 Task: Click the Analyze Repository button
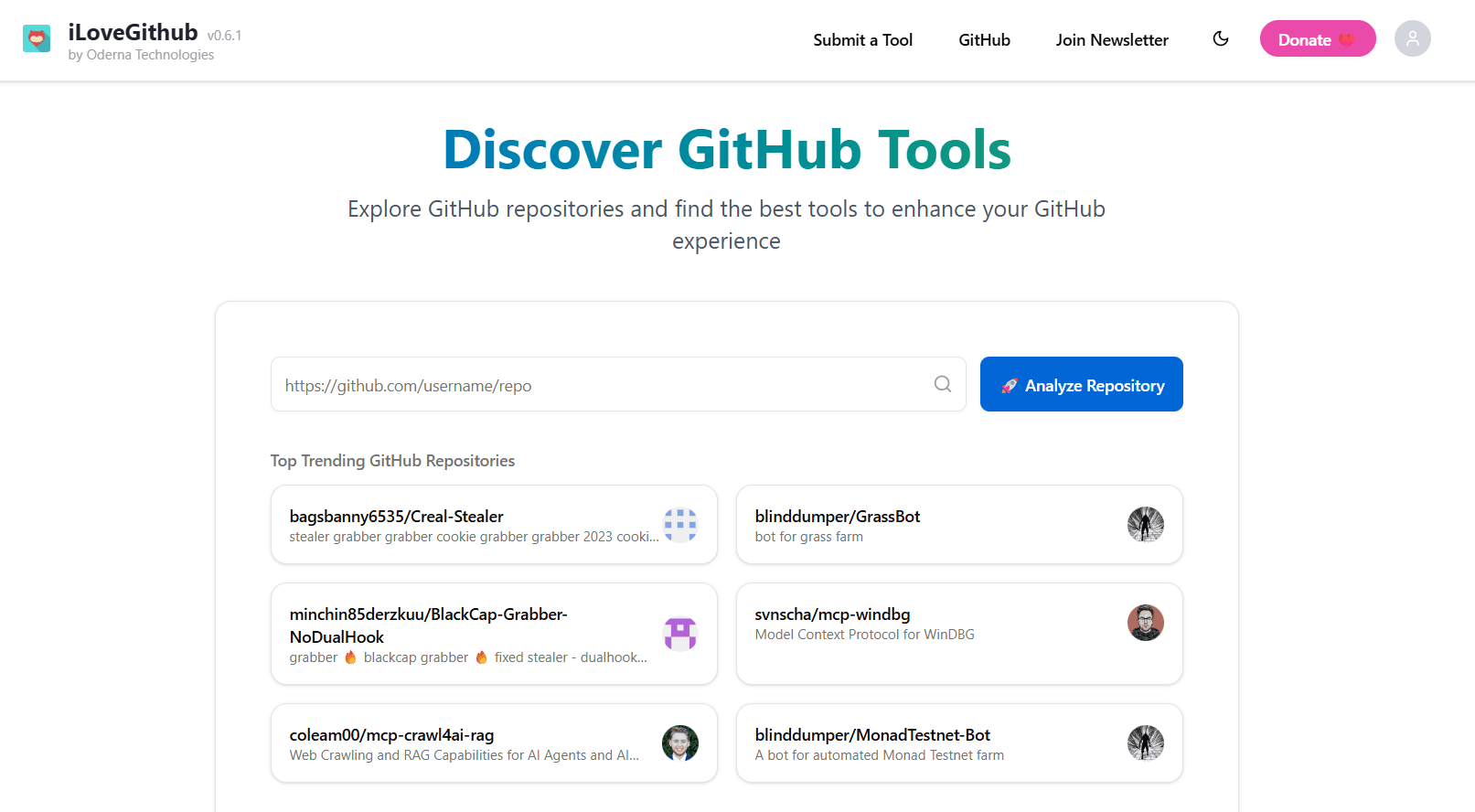[1081, 384]
